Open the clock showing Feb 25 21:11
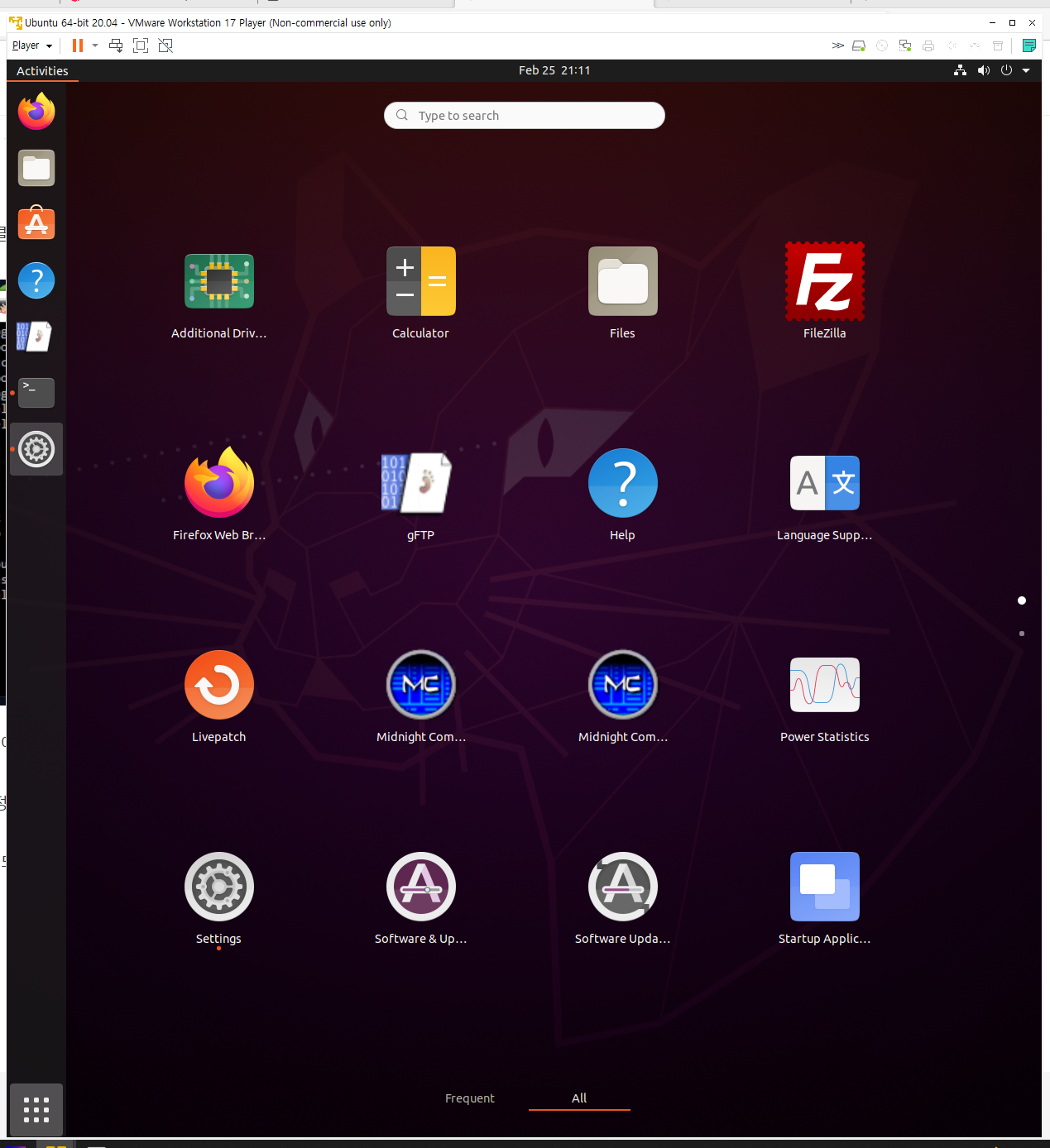This screenshot has height=1148, width=1050. pos(554,70)
